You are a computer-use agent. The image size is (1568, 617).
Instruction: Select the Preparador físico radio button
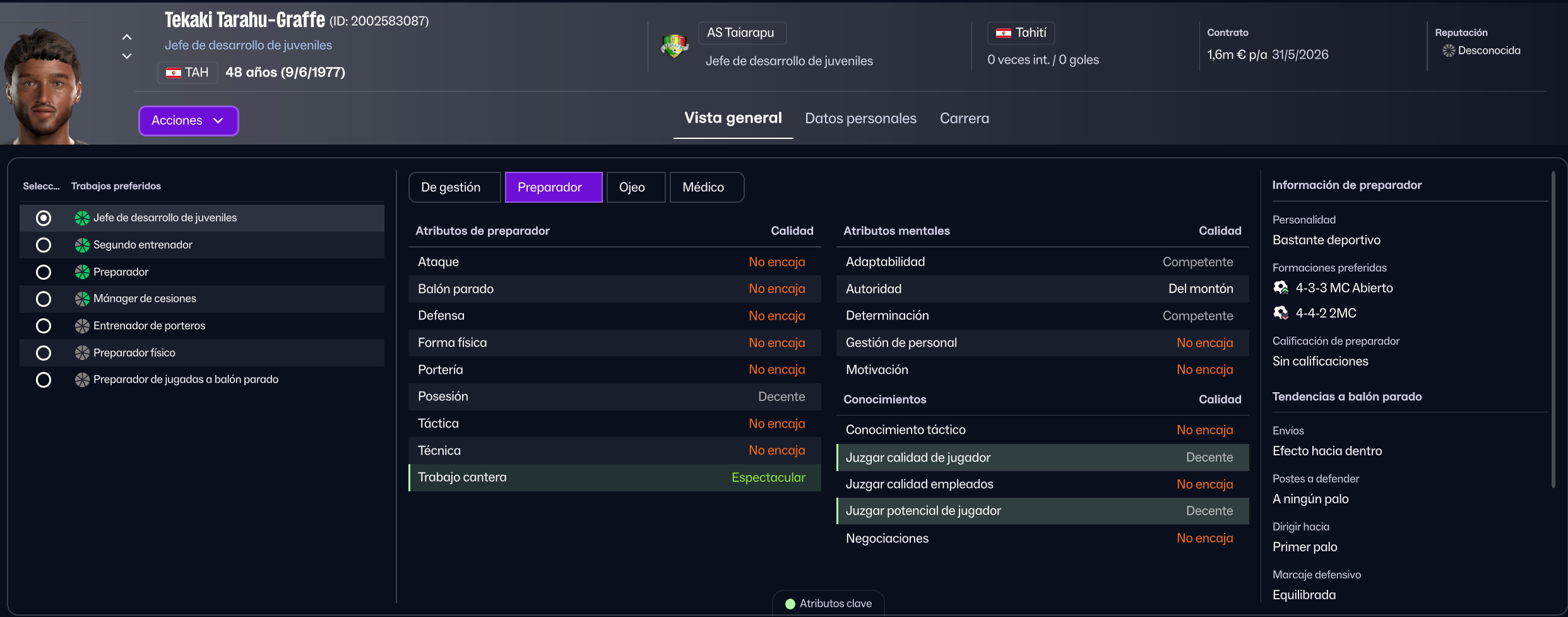(44, 353)
